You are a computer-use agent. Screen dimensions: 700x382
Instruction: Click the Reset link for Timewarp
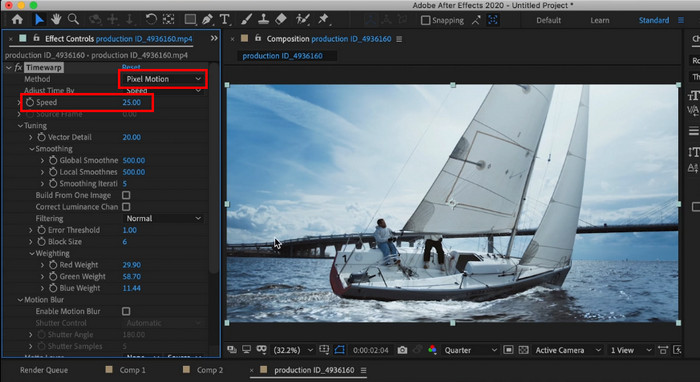pos(131,67)
